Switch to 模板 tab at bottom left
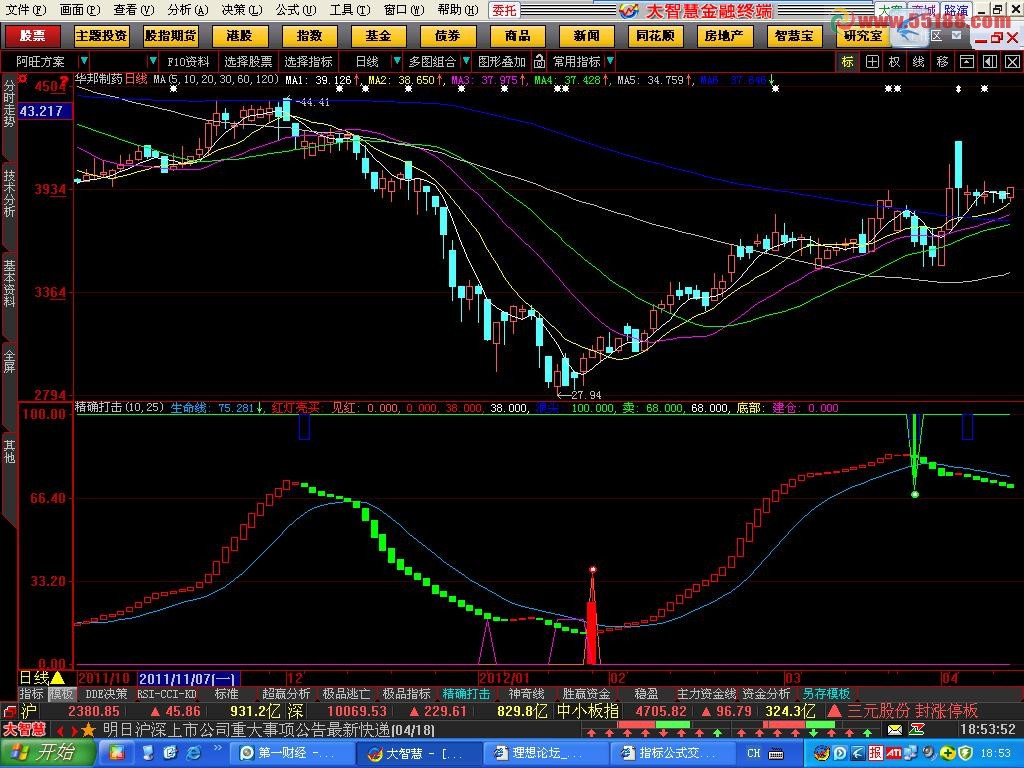Screen dimensions: 1024x768 point(61,694)
